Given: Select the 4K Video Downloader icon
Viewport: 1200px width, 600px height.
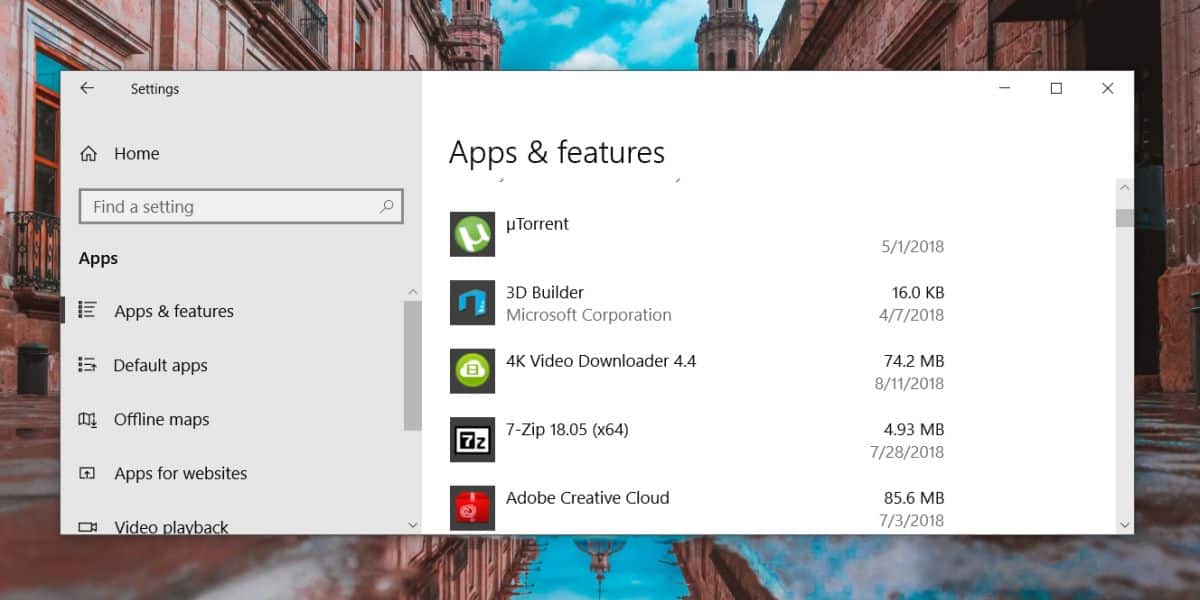Looking at the screenshot, I should click(x=472, y=370).
